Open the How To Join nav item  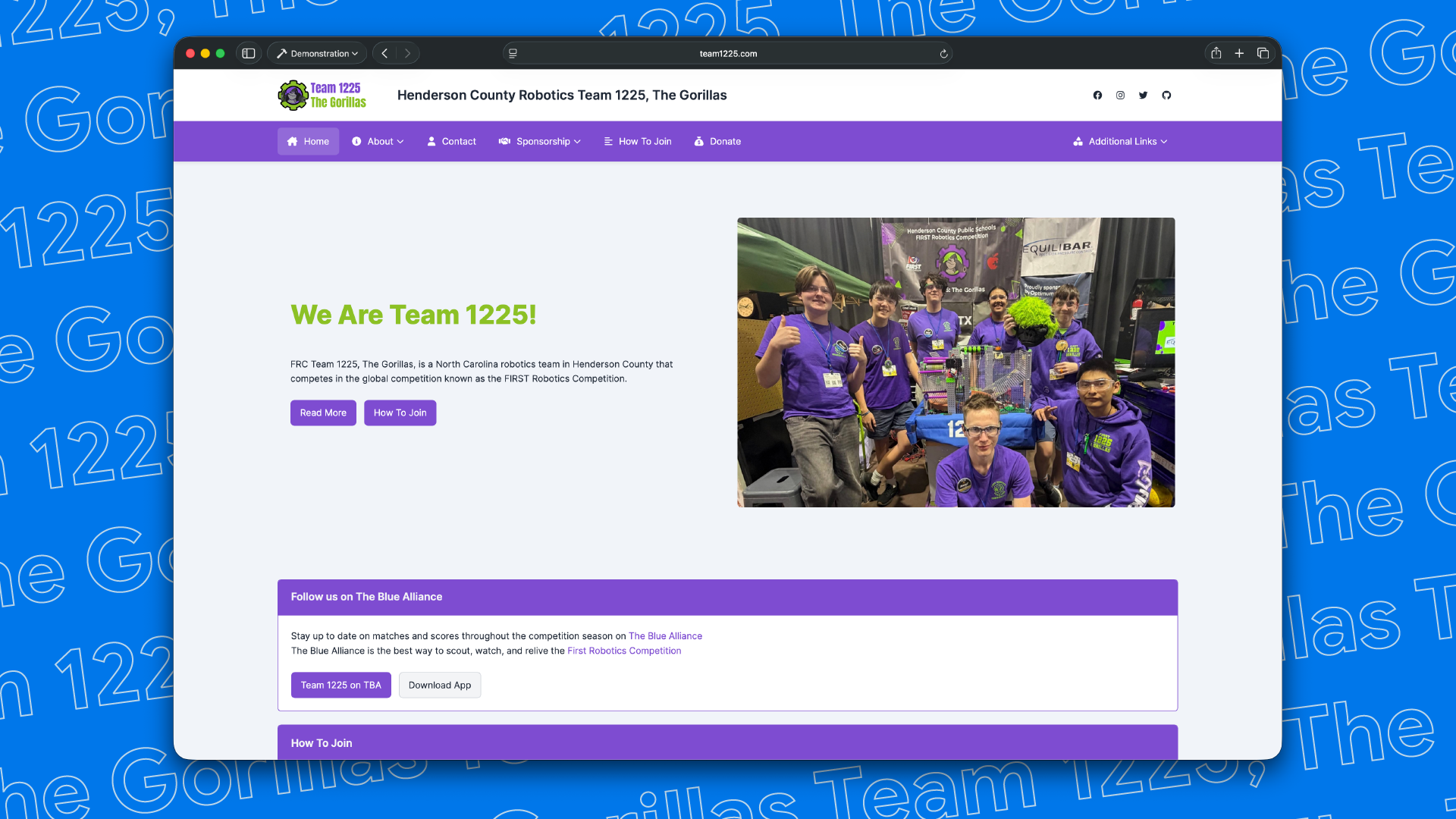click(637, 142)
